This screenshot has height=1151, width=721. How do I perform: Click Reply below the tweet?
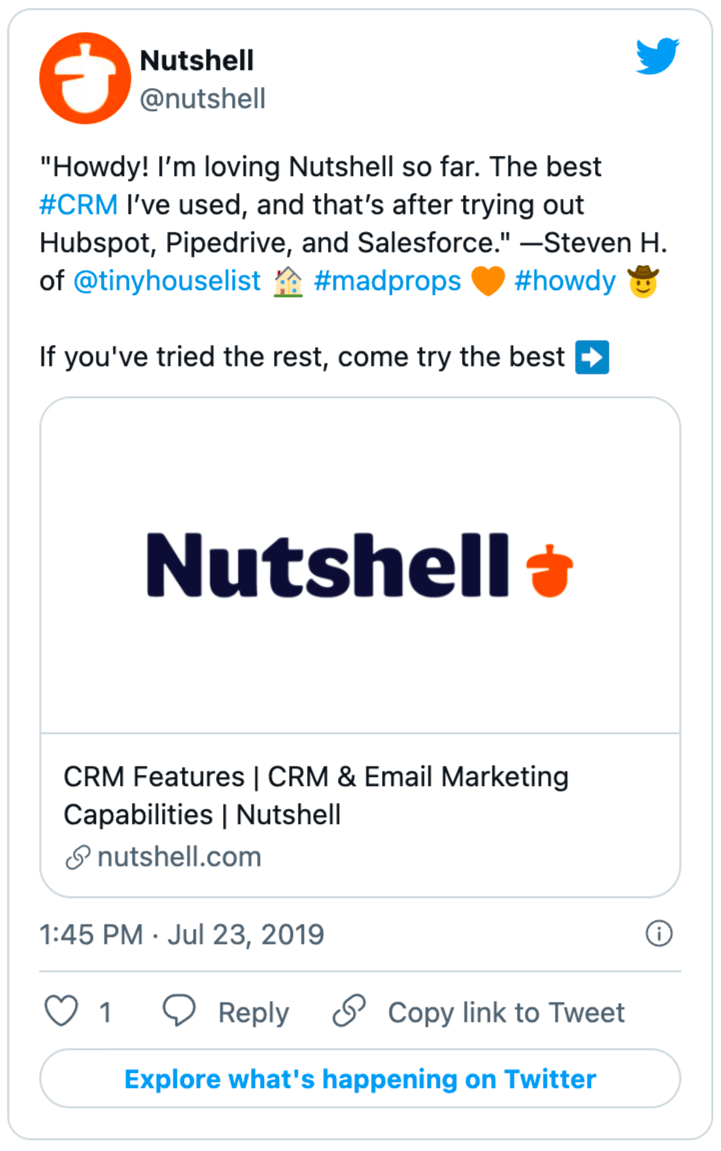click(x=253, y=1012)
